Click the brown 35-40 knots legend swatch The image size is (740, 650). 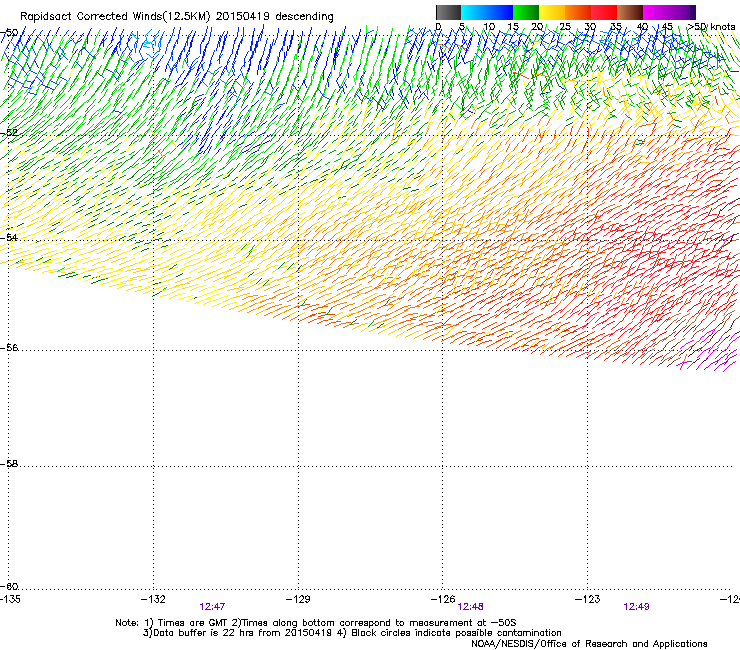point(630,12)
